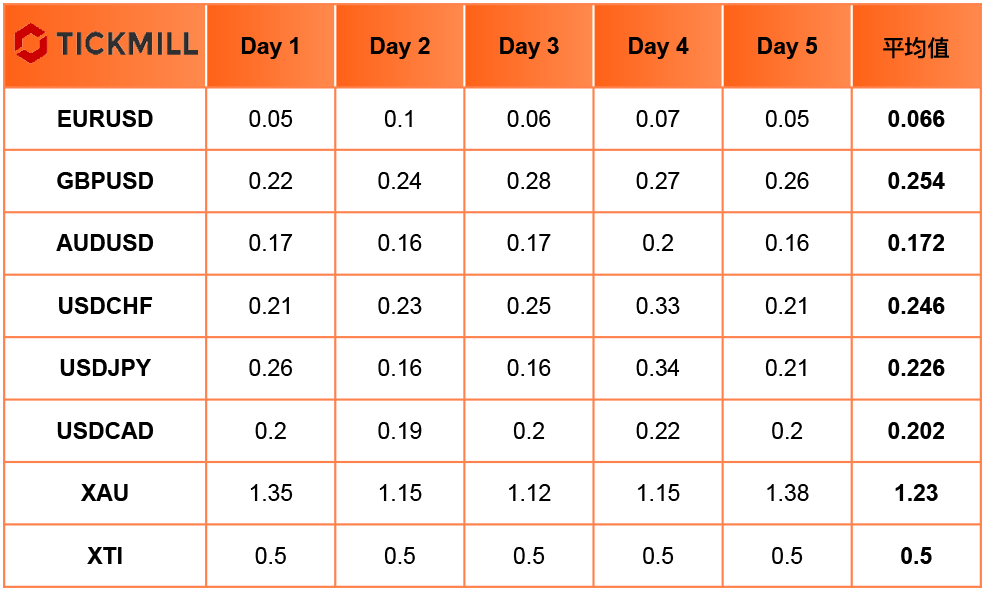Viewport: 985px width, 592px height.
Task: Select XAU average value 1.23
Action: coord(916,493)
